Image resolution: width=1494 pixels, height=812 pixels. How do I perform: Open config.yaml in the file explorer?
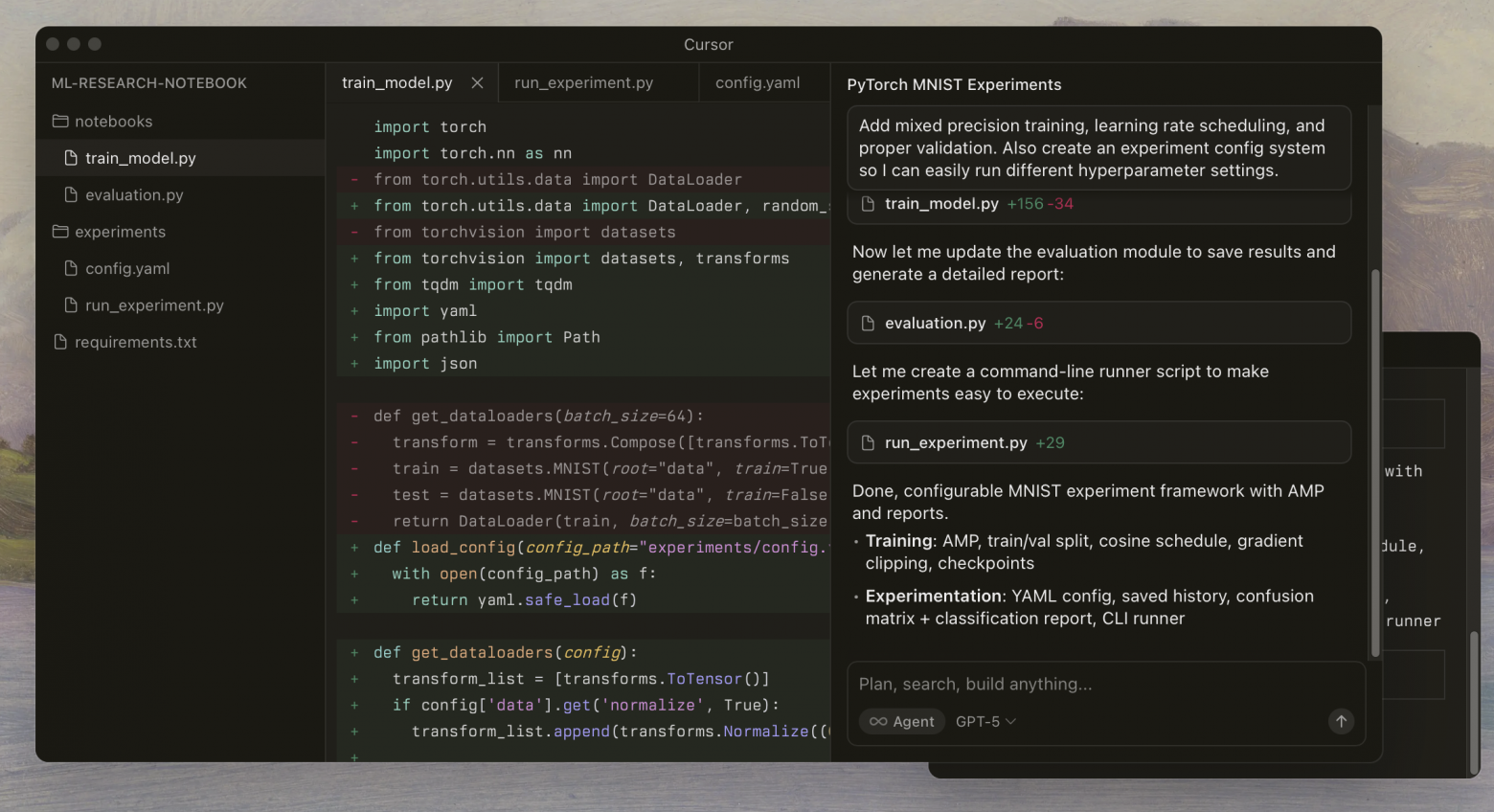(x=127, y=269)
